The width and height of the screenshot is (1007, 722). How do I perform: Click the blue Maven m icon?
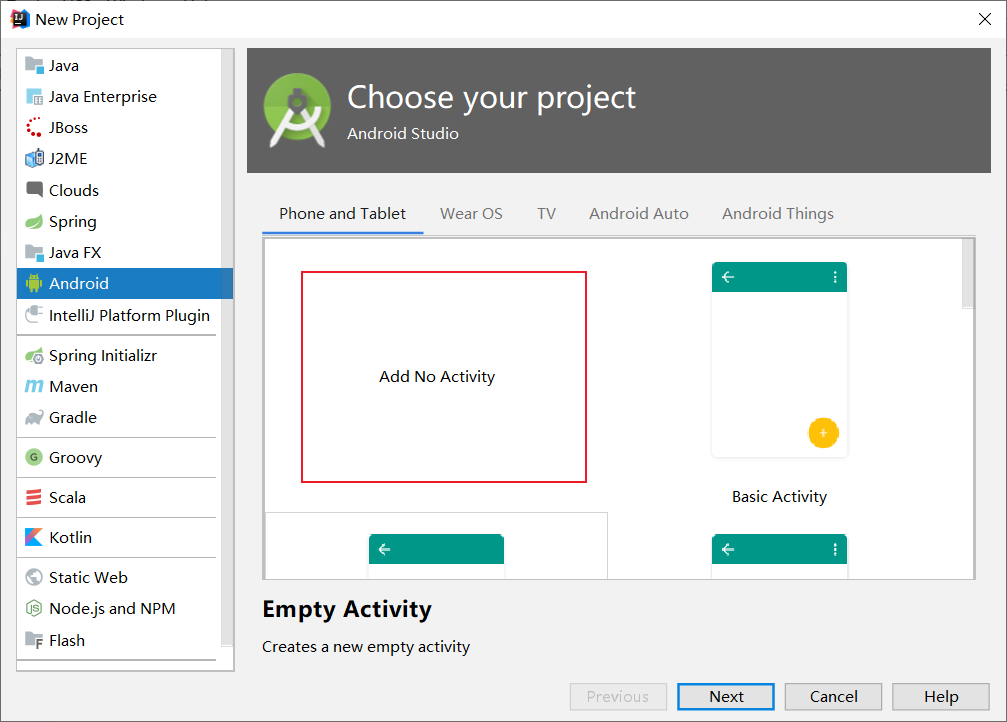coord(34,386)
